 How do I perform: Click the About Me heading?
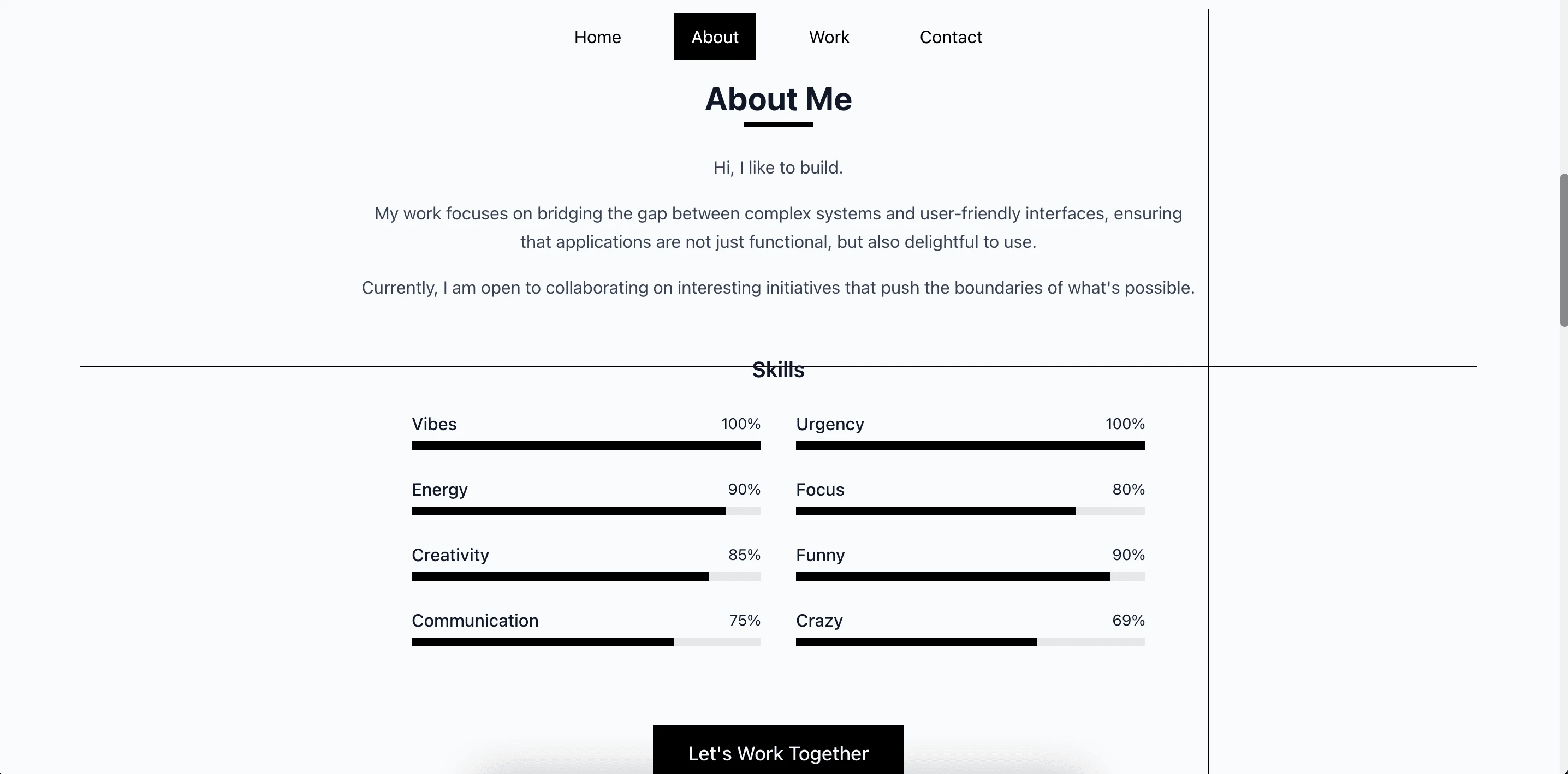tap(778, 99)
